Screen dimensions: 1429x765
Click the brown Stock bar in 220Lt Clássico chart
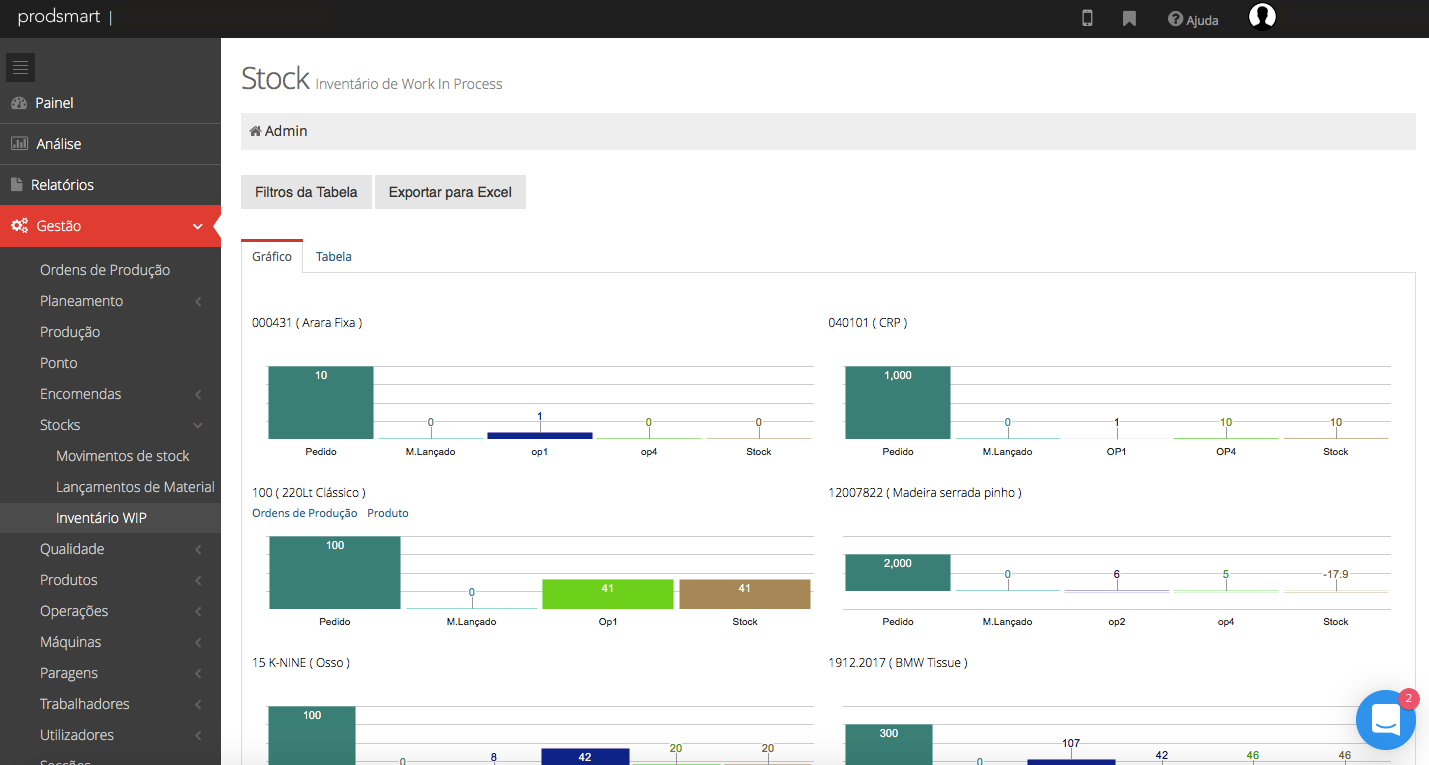click(745, 594)
